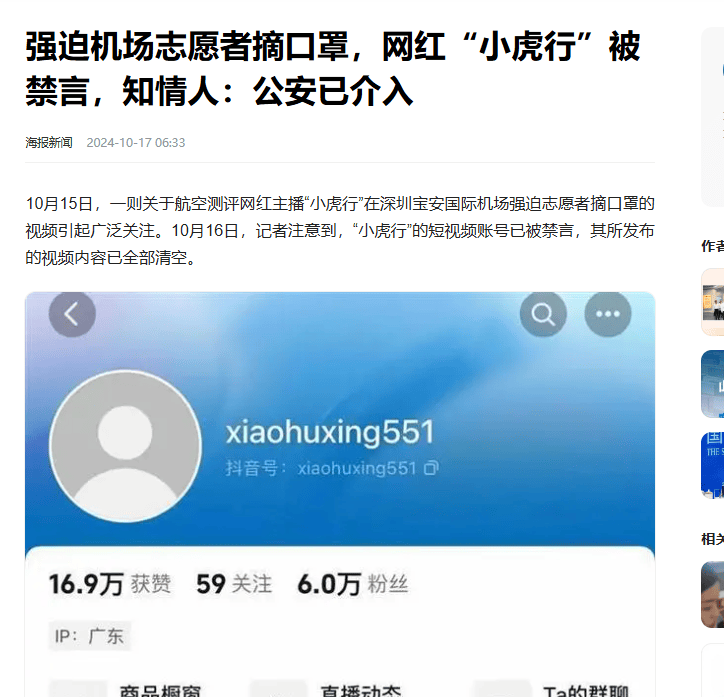Screen dimensions: 724x697
Task: Select the 59 关注 stat
Action: point(234,584)
